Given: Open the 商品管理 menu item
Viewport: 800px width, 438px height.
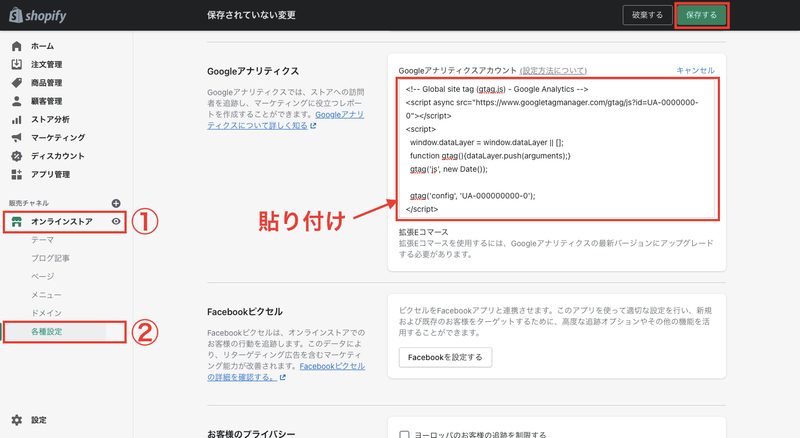Looking at the screenshot, I should [x=46, y=83].
